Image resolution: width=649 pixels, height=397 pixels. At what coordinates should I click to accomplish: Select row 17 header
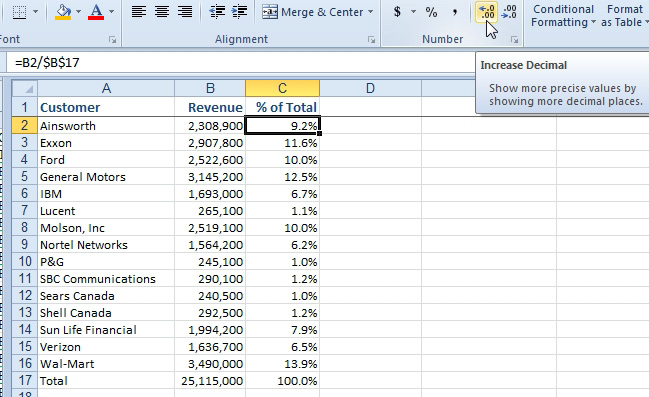click(x=24, y=380)
